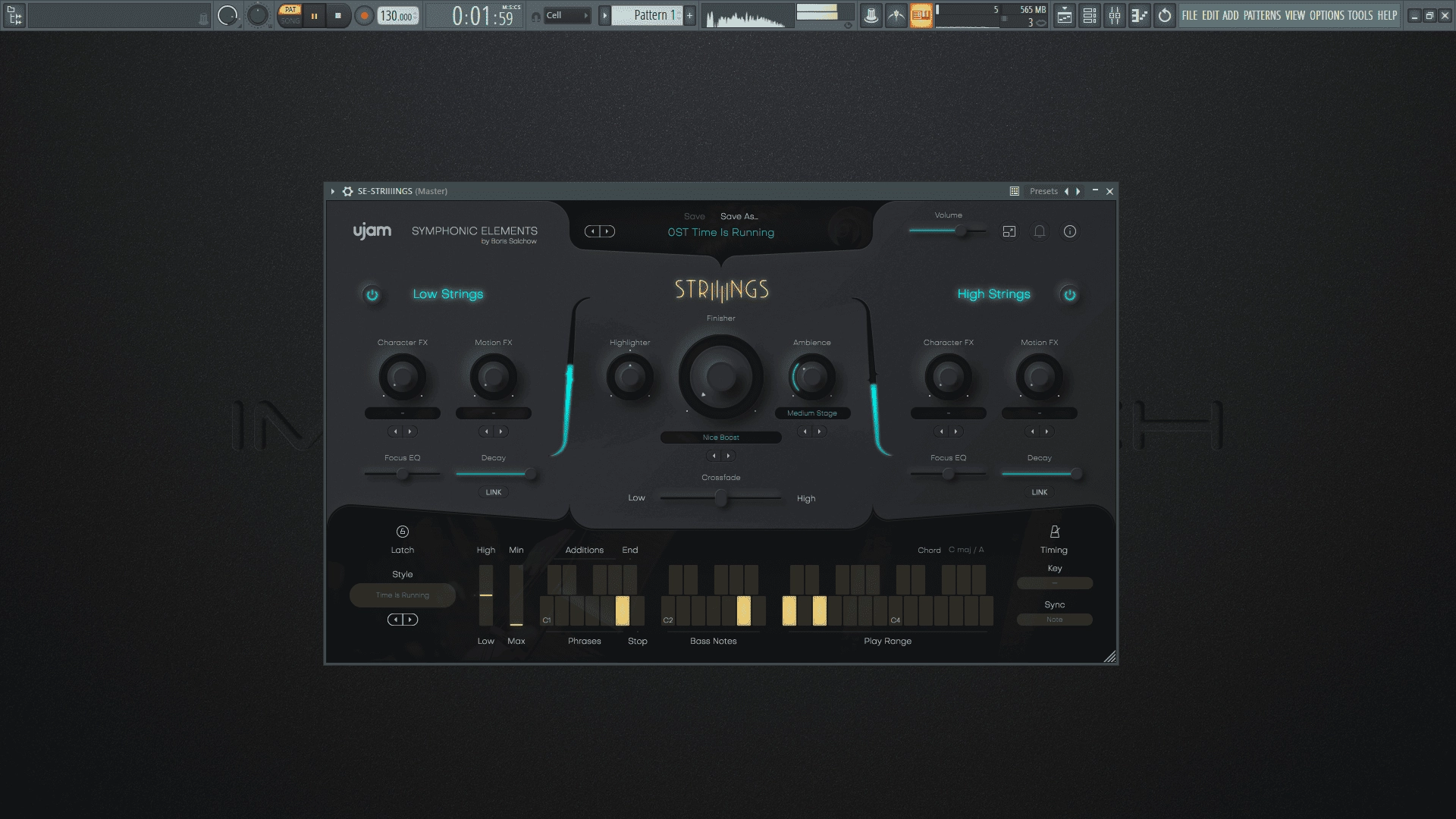Pause playback in the transport bar
Screen dimensions: 1456x819
pyautogui.click(x=315, y=15)
